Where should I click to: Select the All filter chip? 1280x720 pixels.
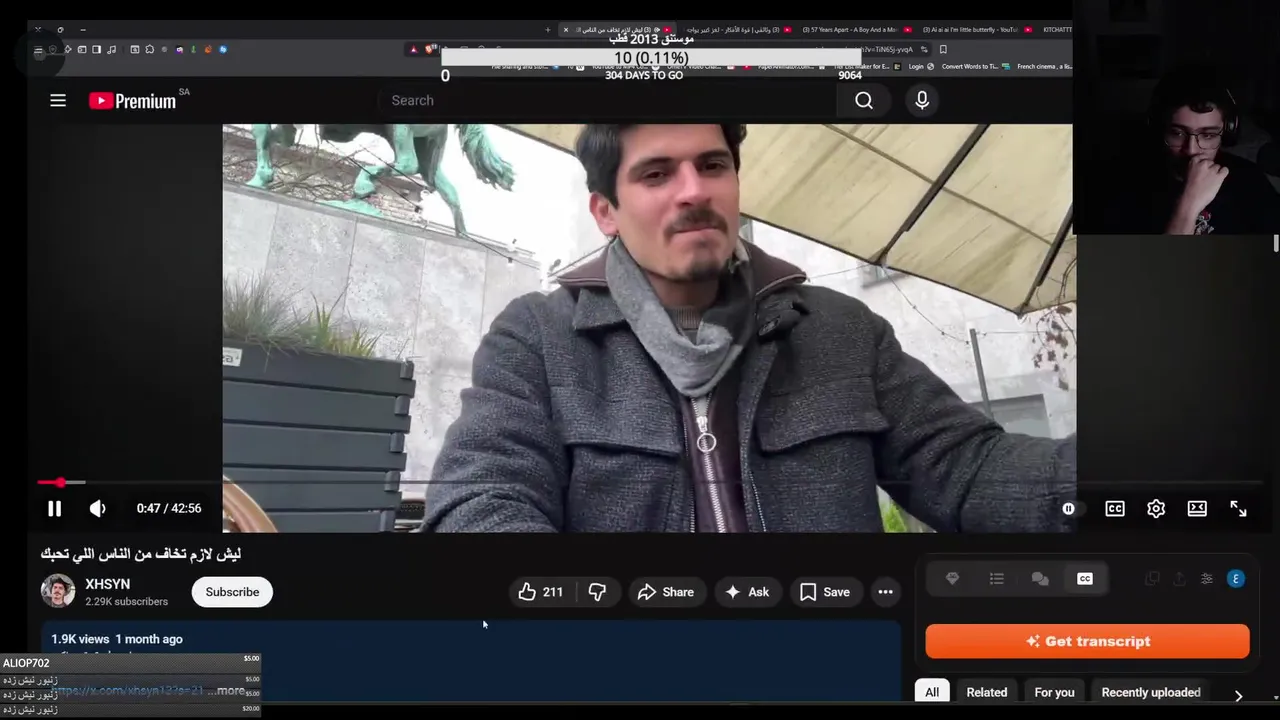932,692
